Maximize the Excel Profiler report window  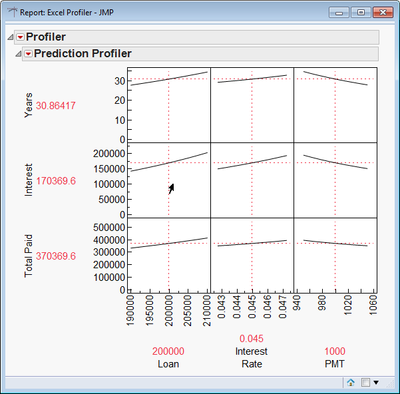360,13
